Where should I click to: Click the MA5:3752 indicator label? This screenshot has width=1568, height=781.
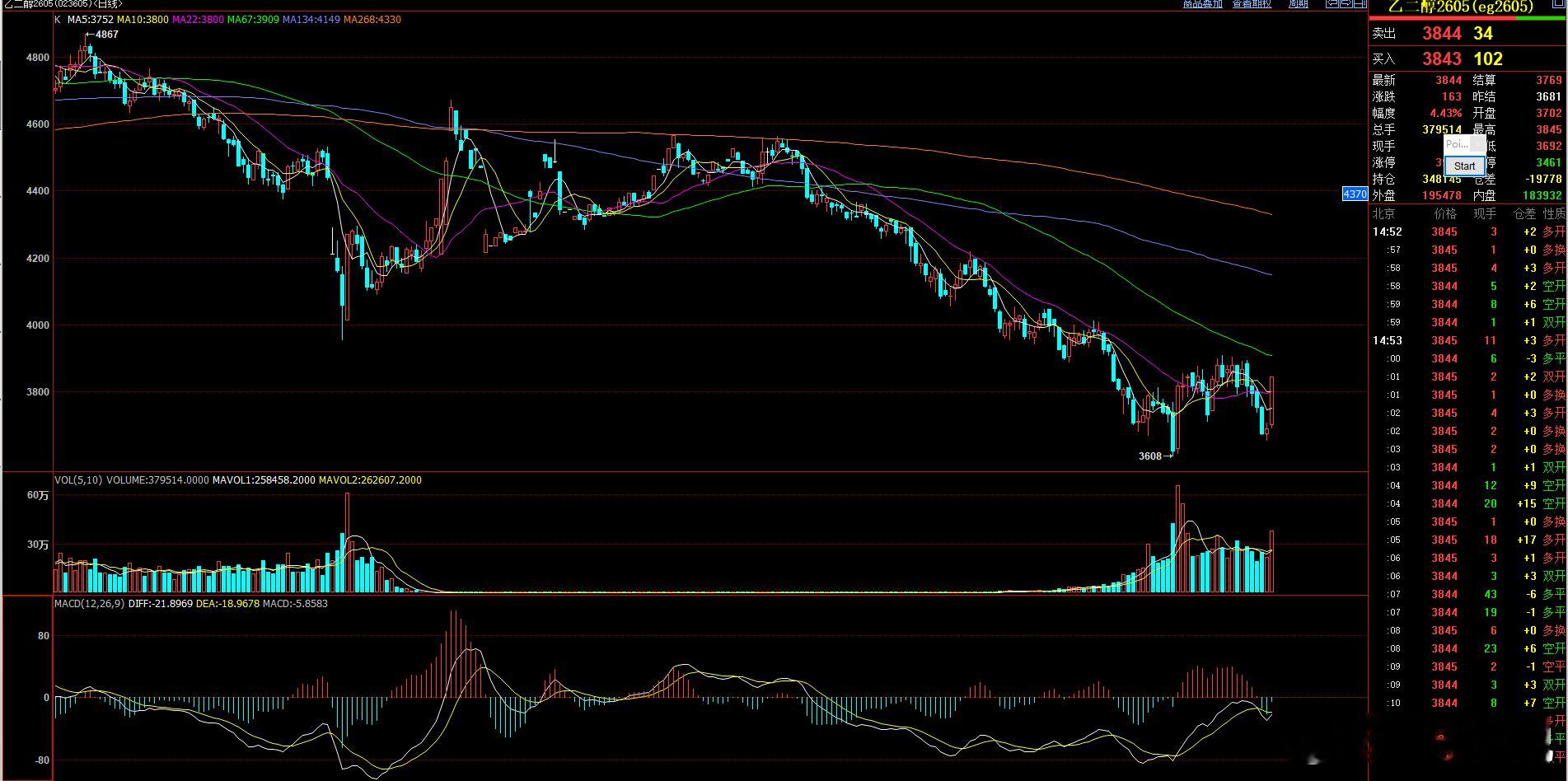pos(90,19)
